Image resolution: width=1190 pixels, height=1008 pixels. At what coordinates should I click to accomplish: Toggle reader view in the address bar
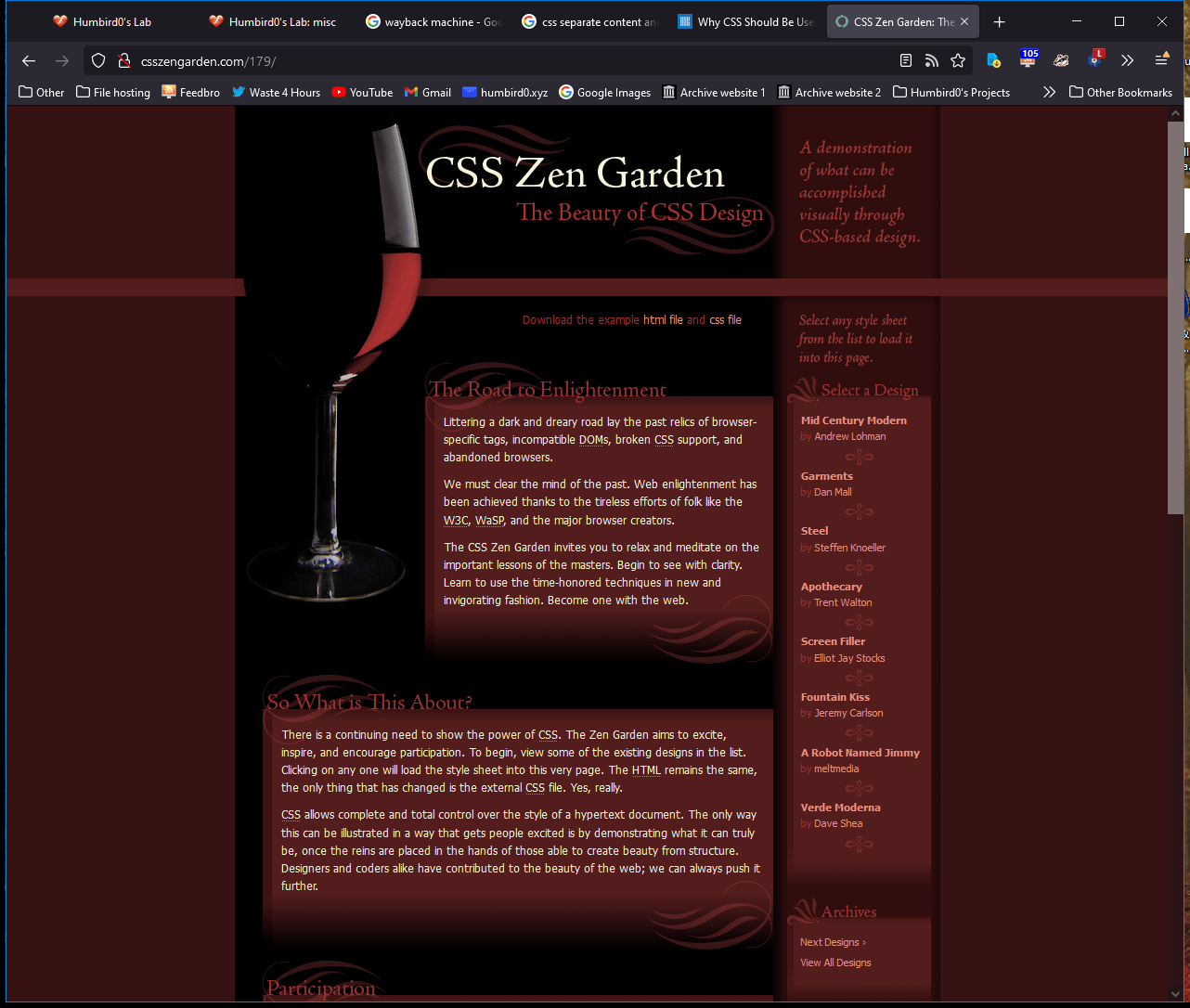click(x=906, y=61)
